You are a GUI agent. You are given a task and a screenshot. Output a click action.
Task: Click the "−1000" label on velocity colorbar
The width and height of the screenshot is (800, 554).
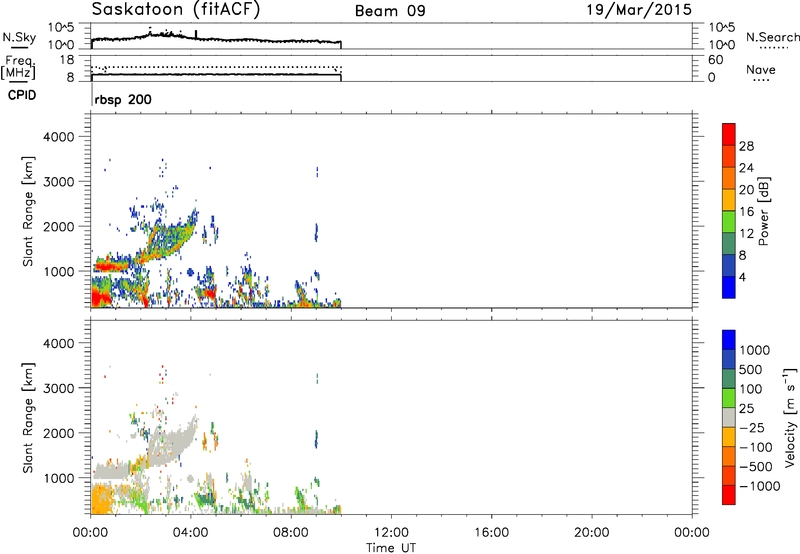click(759, 486)
